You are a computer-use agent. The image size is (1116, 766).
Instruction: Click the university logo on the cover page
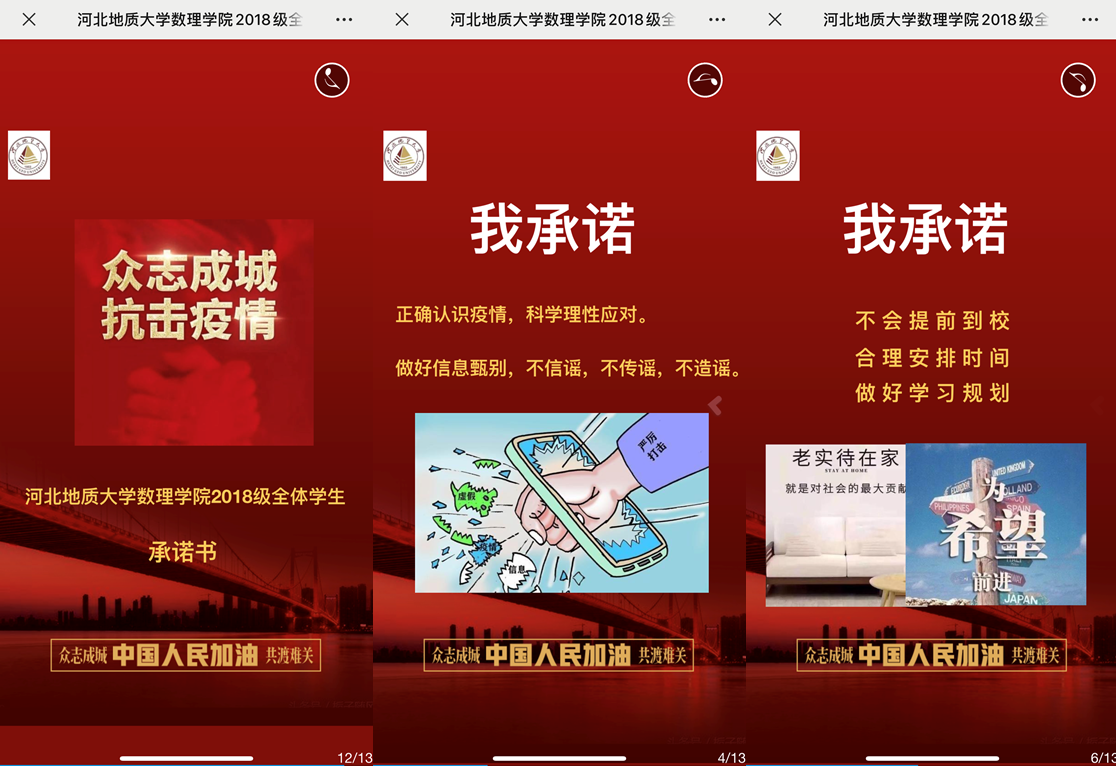click(x=29, y=156)
